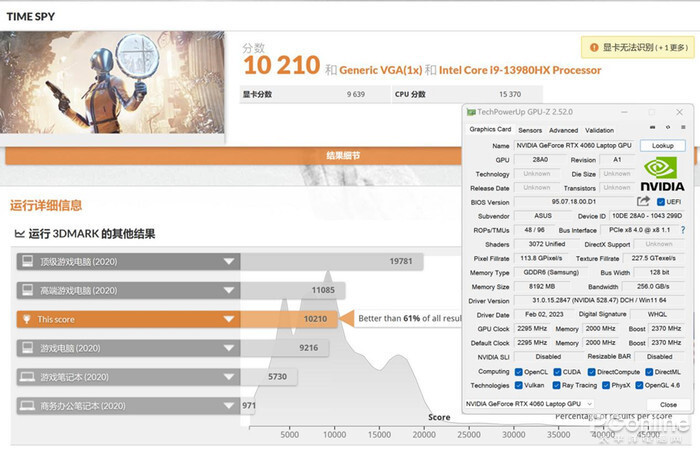Image resolution: width=700 pixels, height=452 pixels.
Task: Switch to the Validation tab
Action: point(599,130)
